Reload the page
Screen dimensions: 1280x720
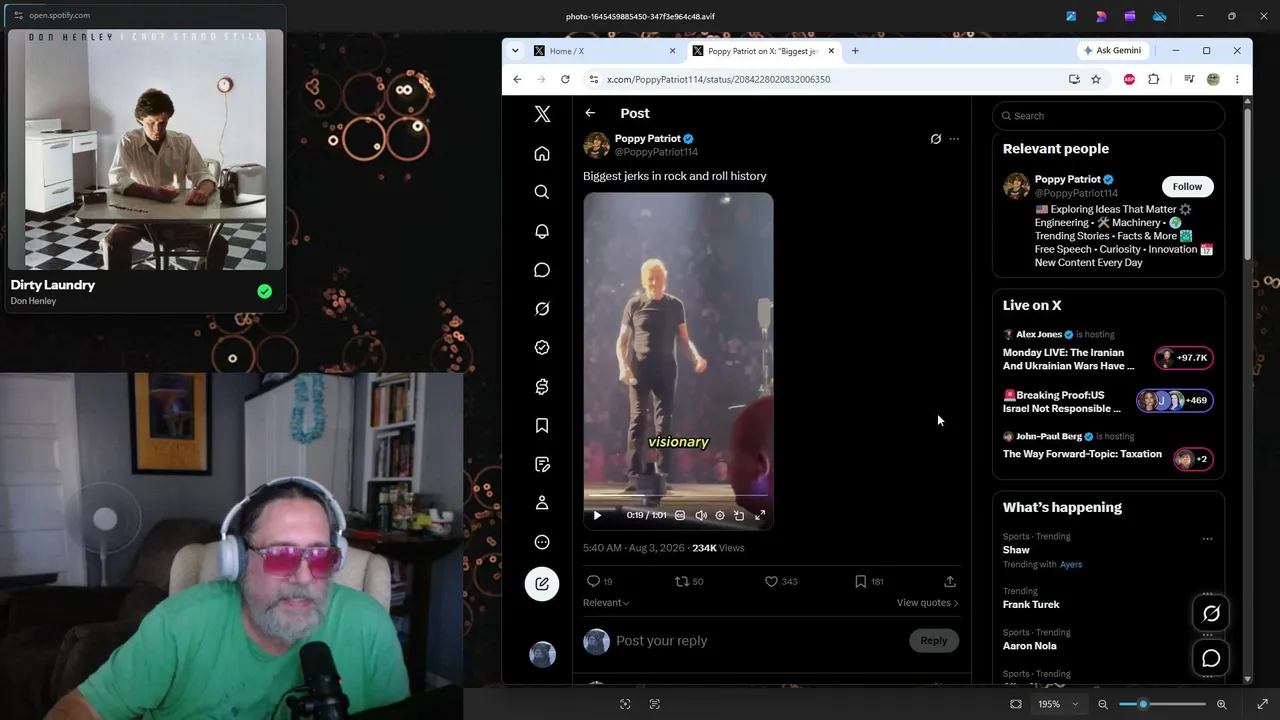tap(565, 79)
